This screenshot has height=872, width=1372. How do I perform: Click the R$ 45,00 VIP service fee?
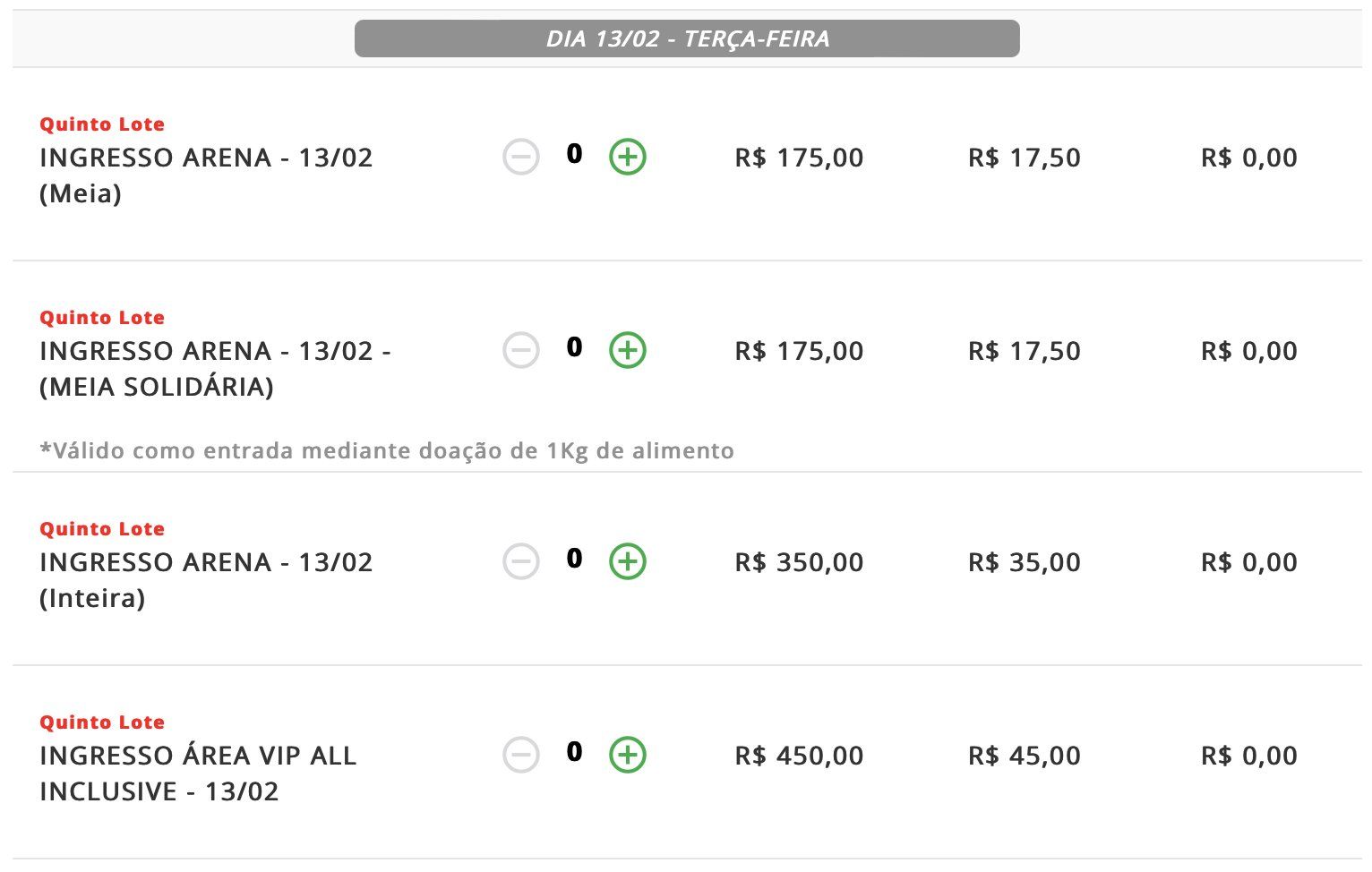tap(1025, 756)
